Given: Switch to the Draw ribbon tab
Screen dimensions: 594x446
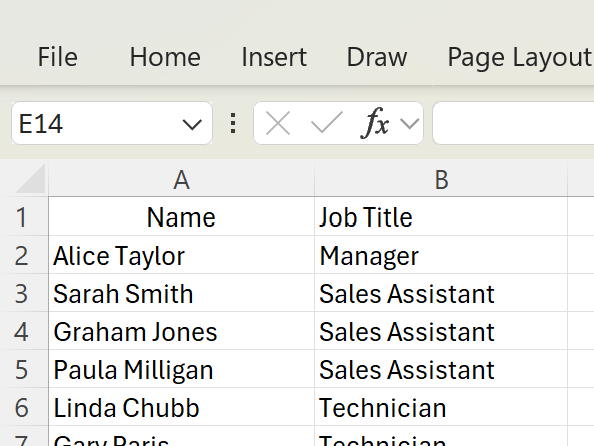Looking at the screenshot, I should pos(377,57).
